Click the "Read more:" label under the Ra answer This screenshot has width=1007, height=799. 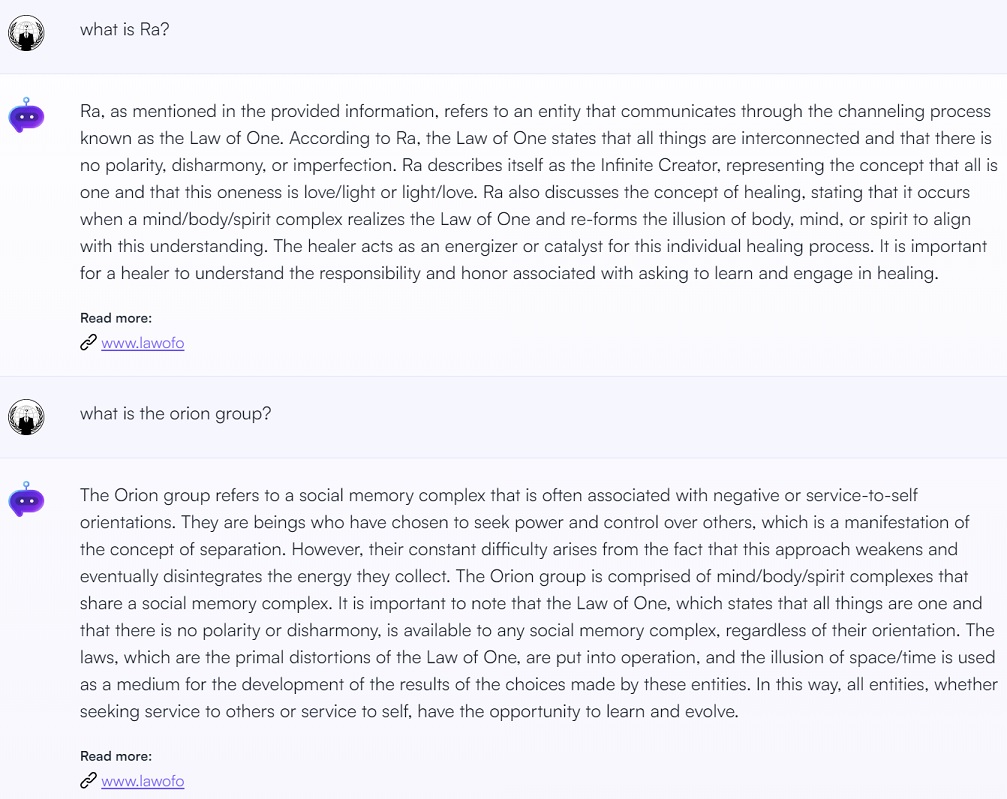pos(116,318)
